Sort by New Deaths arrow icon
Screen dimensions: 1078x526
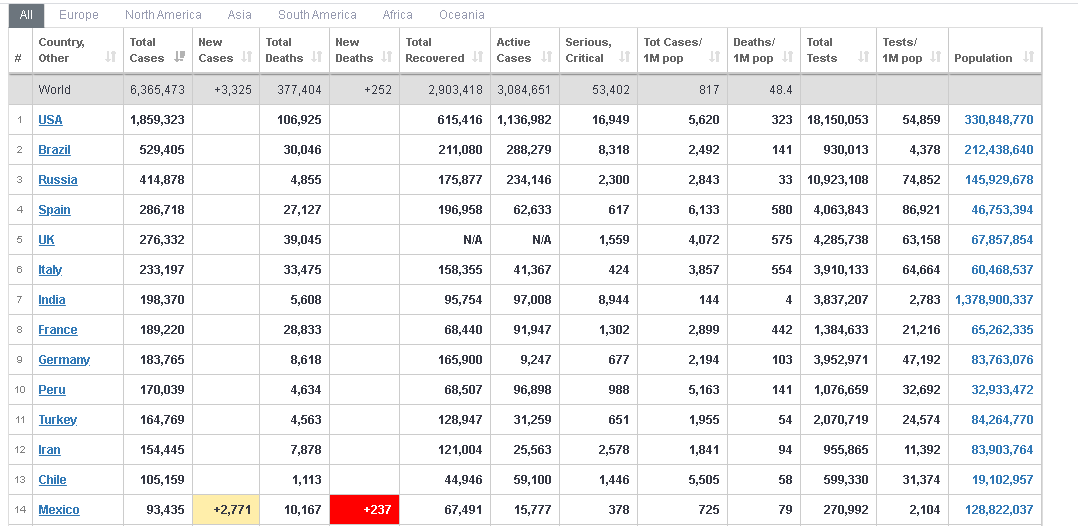(x=387, y=57)
